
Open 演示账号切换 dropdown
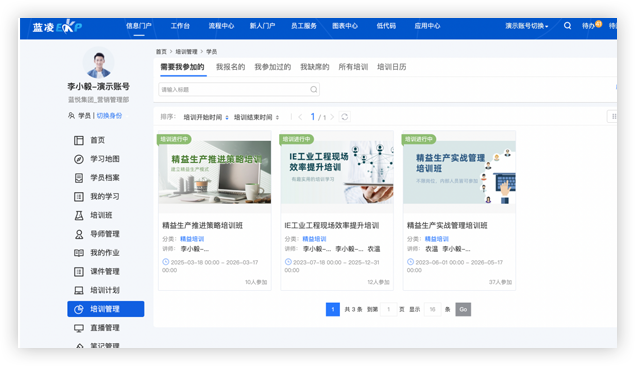[x=526, y=26]
